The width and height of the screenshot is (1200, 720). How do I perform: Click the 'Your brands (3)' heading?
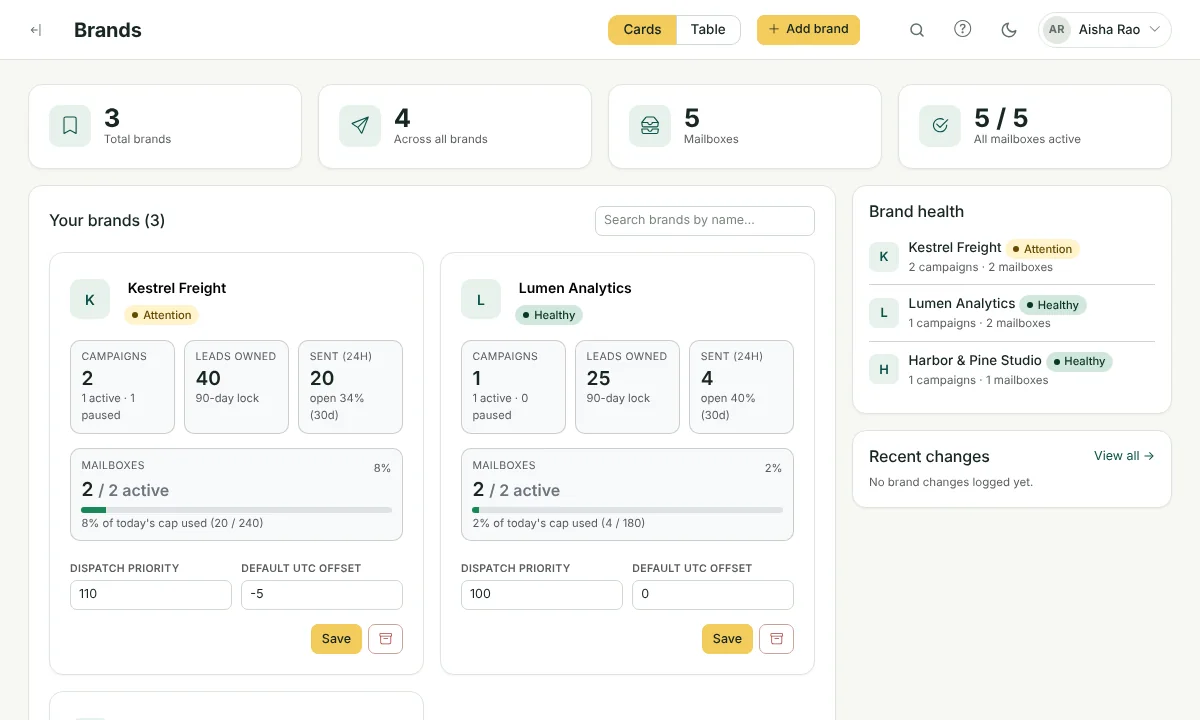pyautogui.click(x=107, y=221)
